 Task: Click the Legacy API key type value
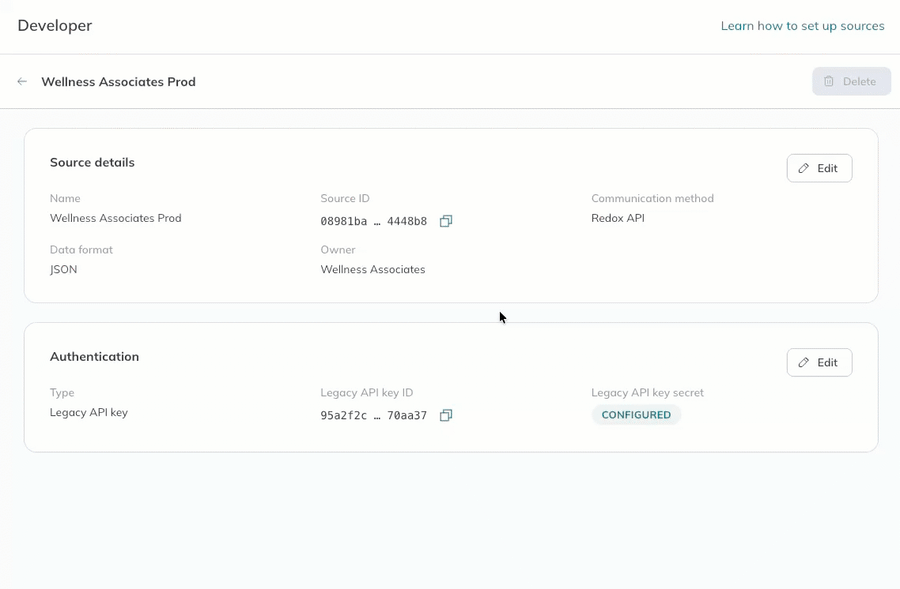[89, 412]
